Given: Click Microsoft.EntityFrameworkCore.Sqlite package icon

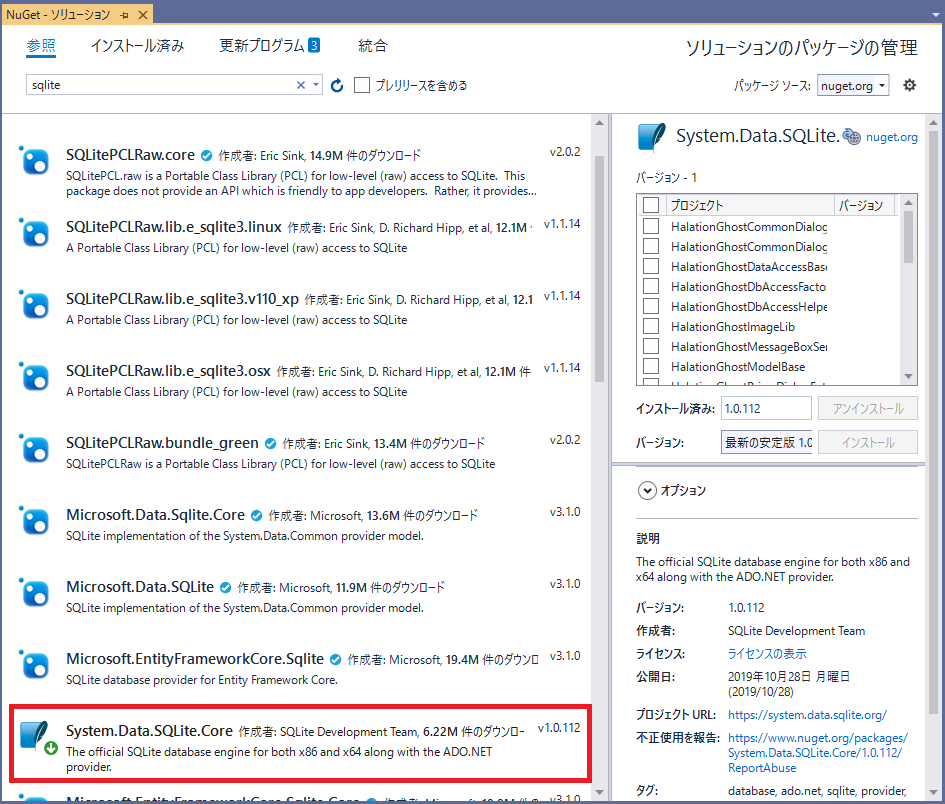Looking at the screenshot, I should coord(34,665).
